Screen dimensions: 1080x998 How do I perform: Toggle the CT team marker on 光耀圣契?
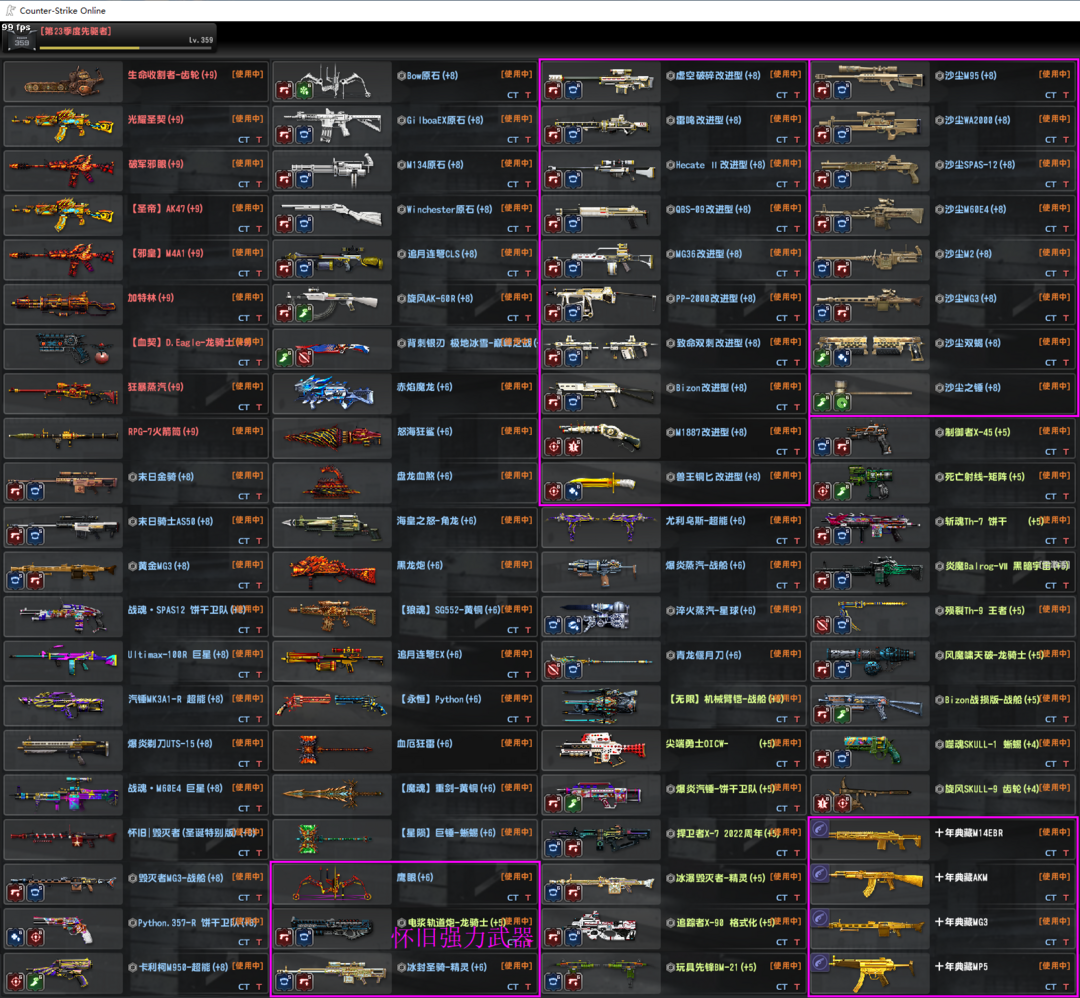pos(244,140)
